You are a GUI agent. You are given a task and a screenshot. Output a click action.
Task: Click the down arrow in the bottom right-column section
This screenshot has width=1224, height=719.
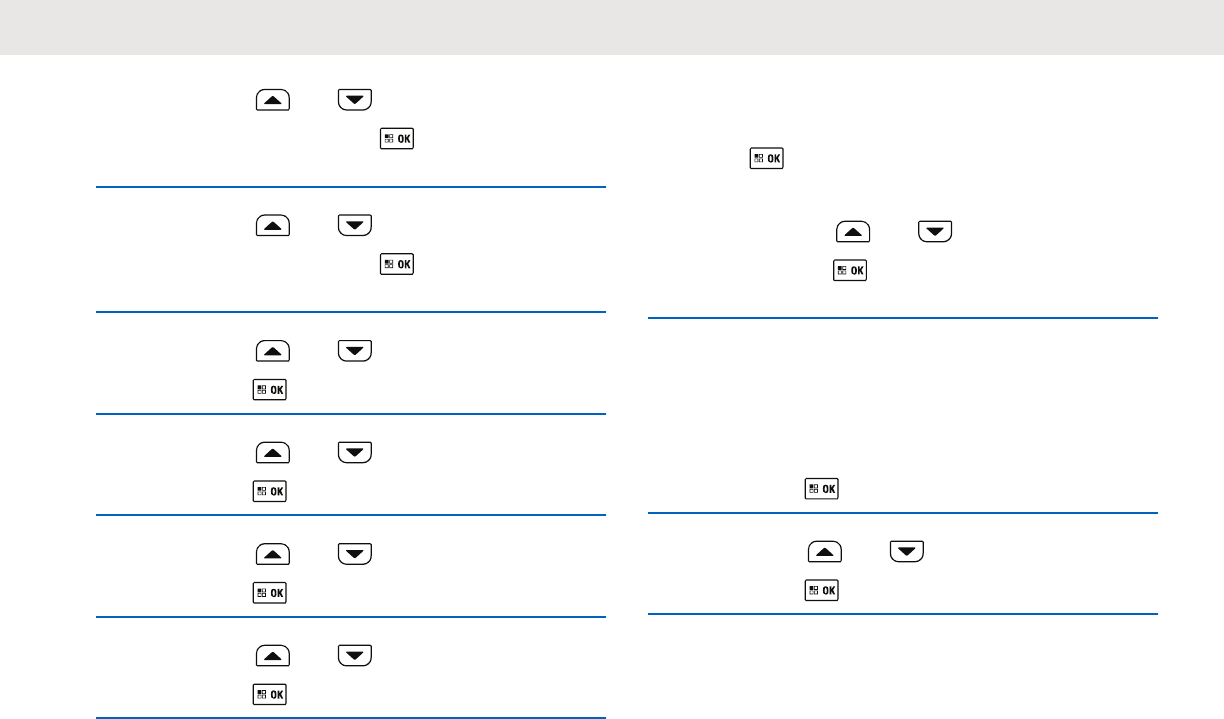click(907, 551)
